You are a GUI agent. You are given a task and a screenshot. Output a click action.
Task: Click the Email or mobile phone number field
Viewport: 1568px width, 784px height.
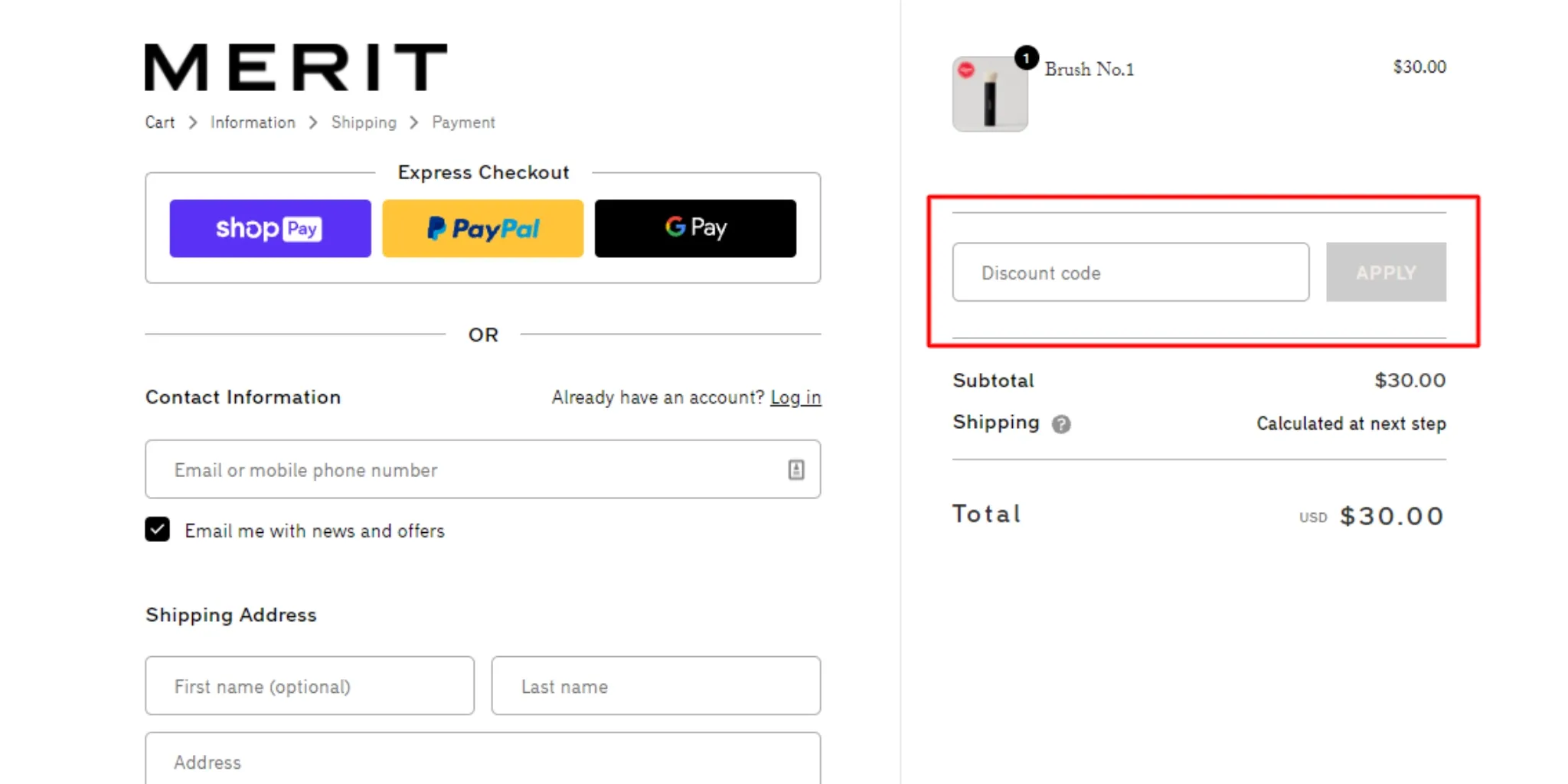467,469
